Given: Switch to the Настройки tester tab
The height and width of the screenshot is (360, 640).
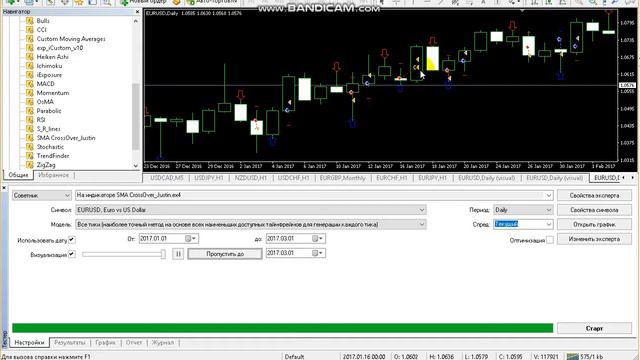Looking at the screenshot, I should click(x=29, y=342).
